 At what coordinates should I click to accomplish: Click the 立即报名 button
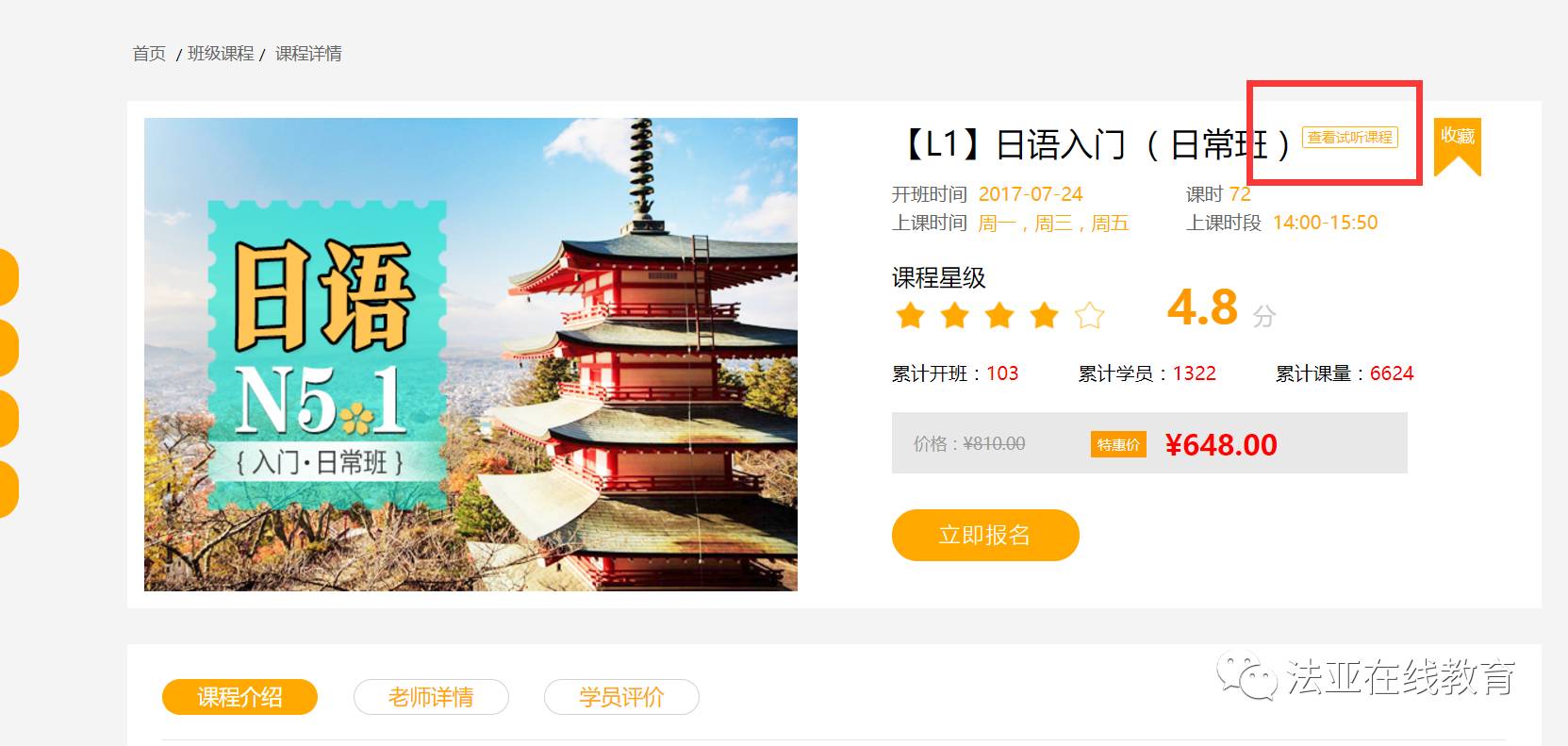click(x=985, y=535)
